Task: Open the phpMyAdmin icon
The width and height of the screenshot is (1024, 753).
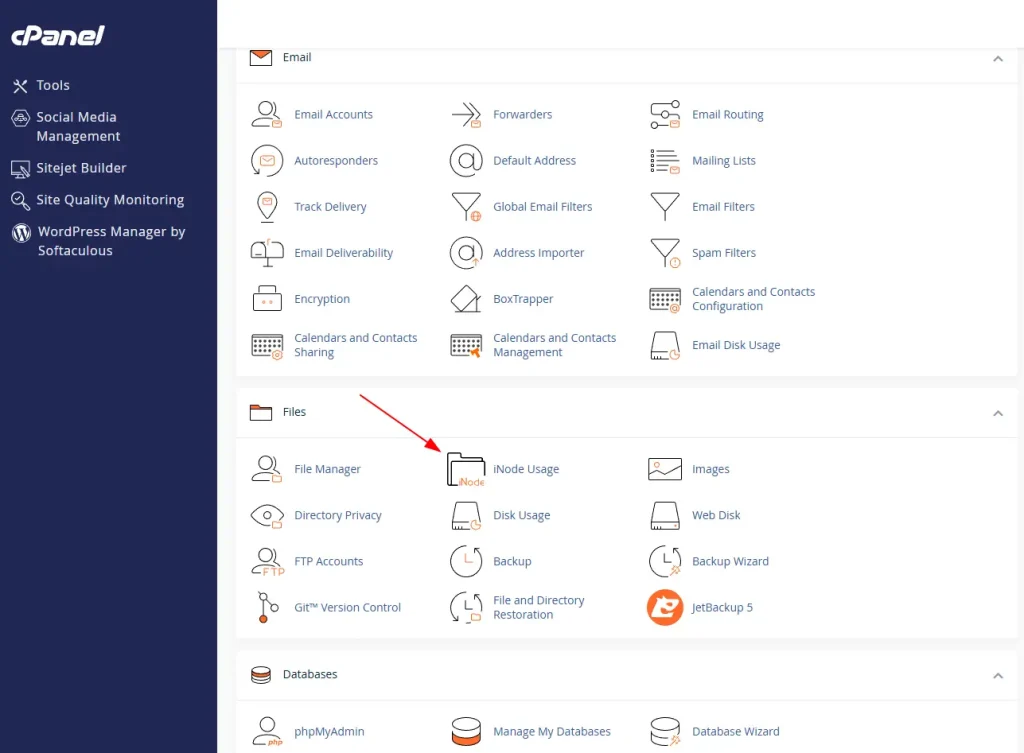Action: coord(266,731)
